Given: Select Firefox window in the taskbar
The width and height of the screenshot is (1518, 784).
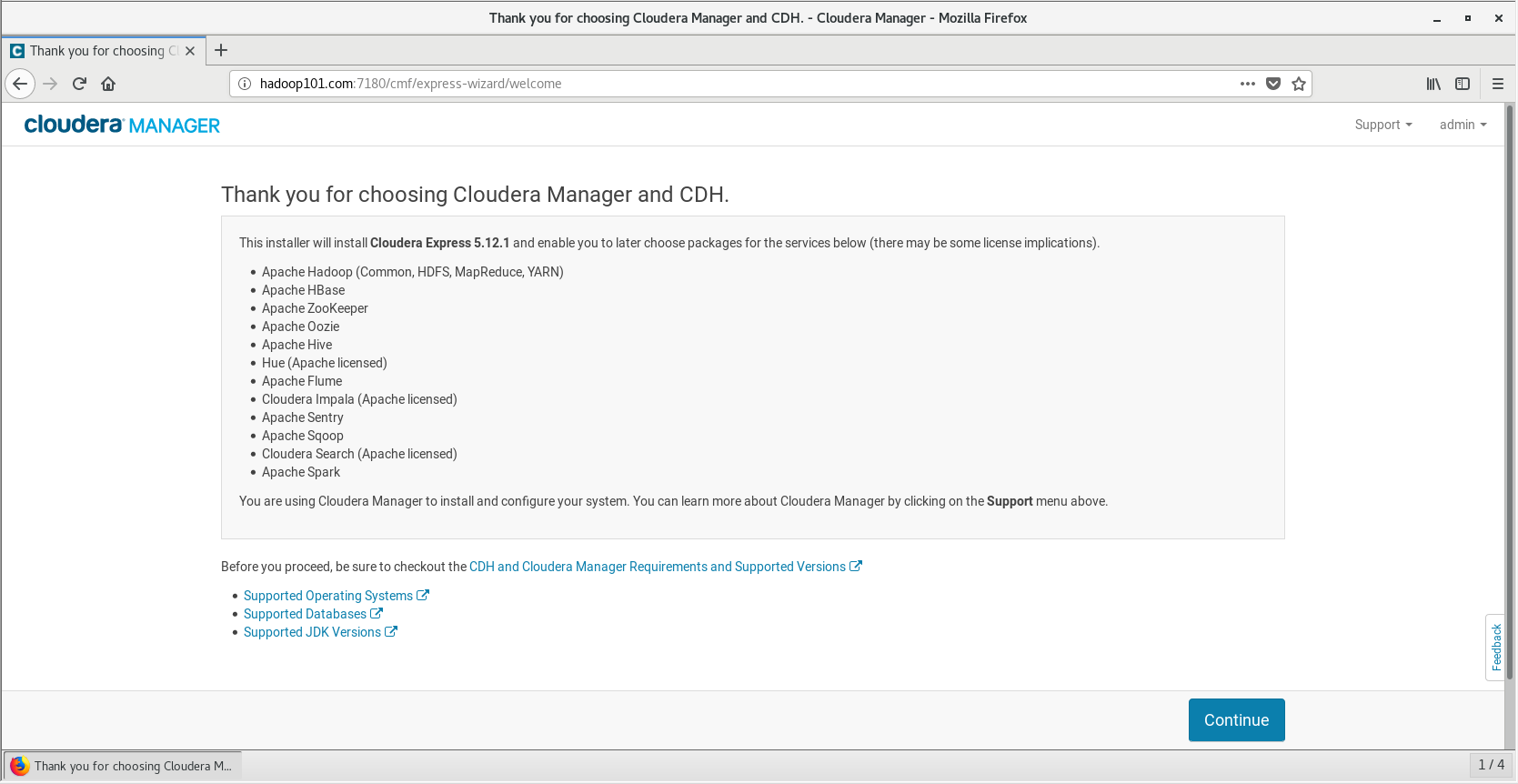Looking at the screenshot, I should pyautogui.click(x=123, y=766).
